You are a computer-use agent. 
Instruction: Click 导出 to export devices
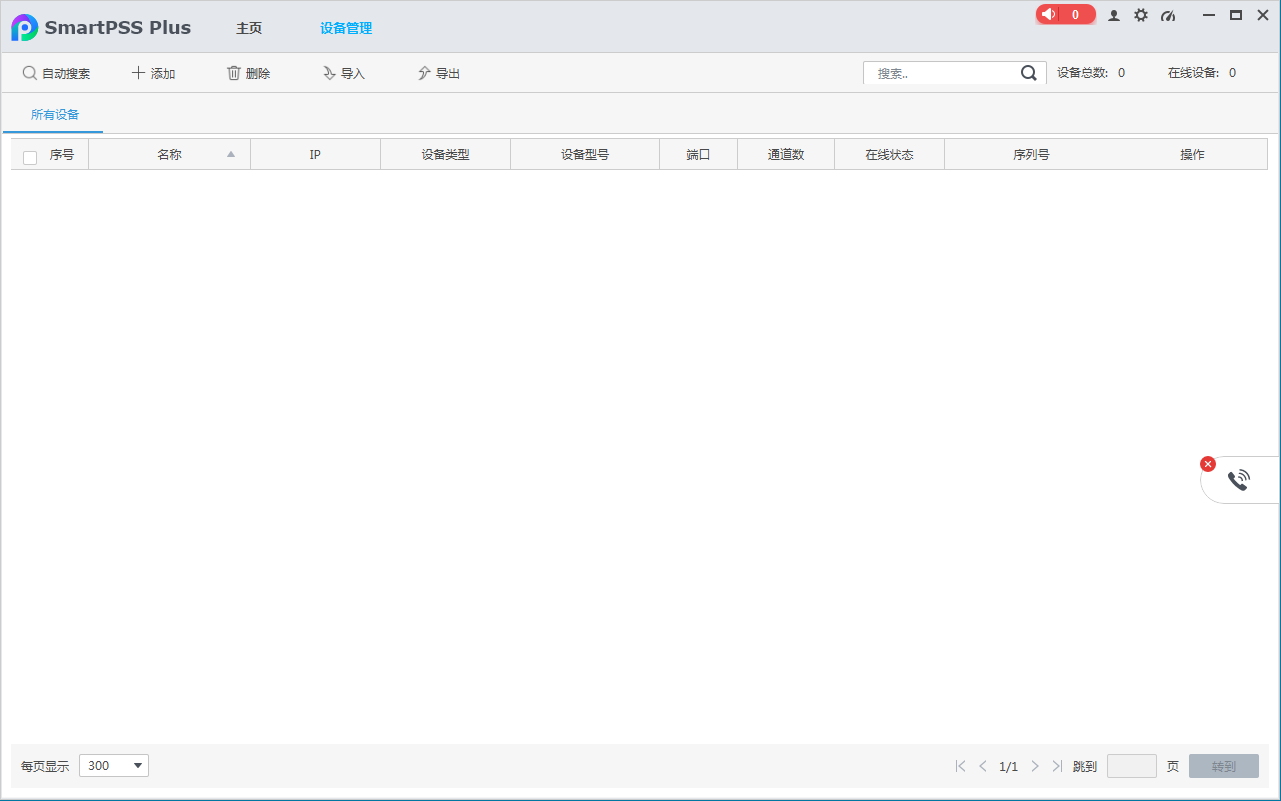[439, 73]
